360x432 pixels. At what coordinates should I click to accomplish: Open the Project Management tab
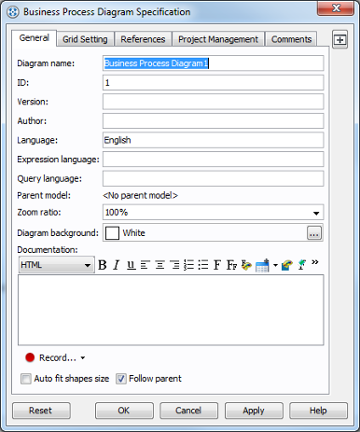[x=218, y=39]
